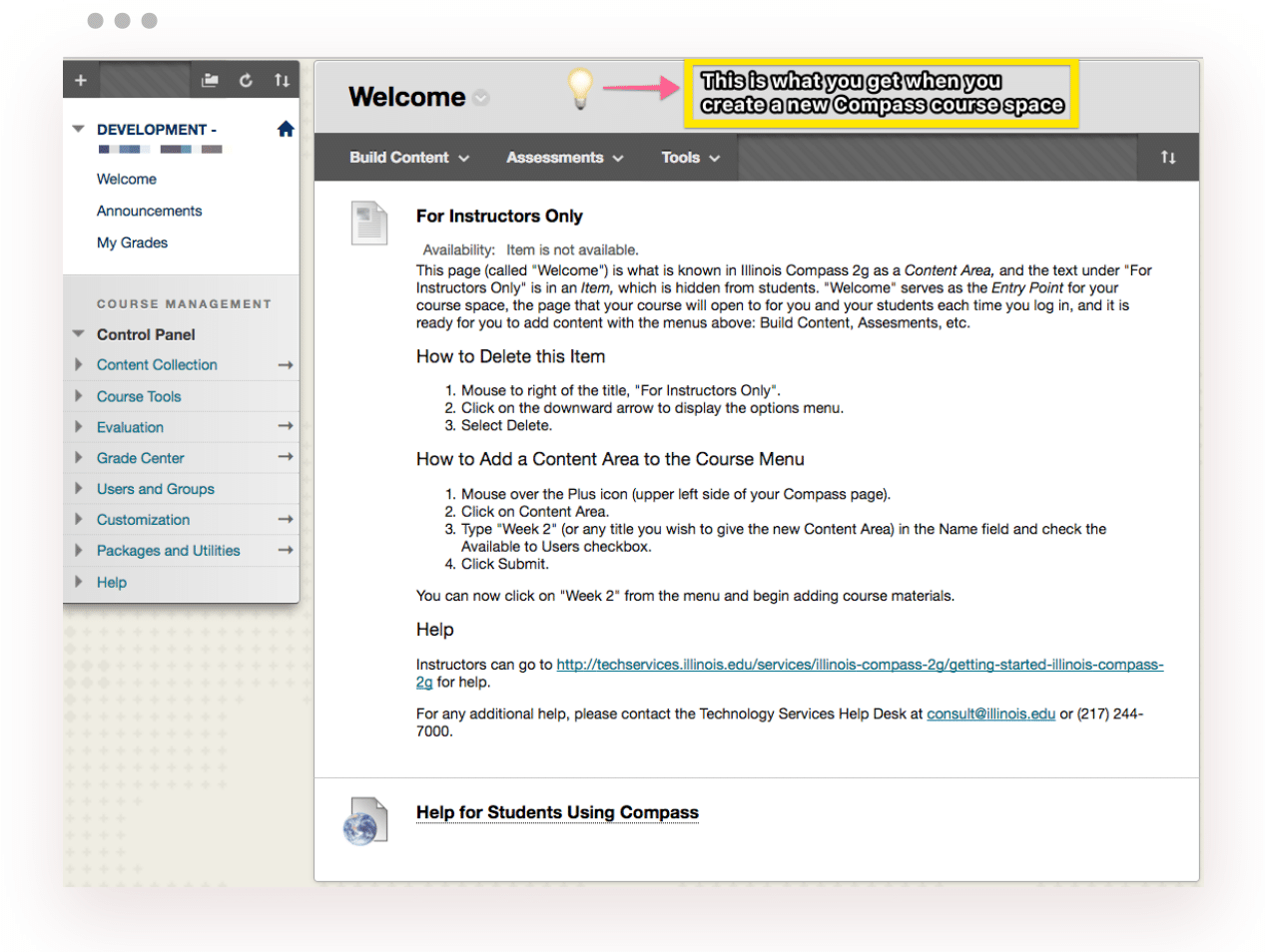Open keyboard reordering in content toolbar
The height and width of the screenshot is (952, 1265).
(x=1168, y=158)
